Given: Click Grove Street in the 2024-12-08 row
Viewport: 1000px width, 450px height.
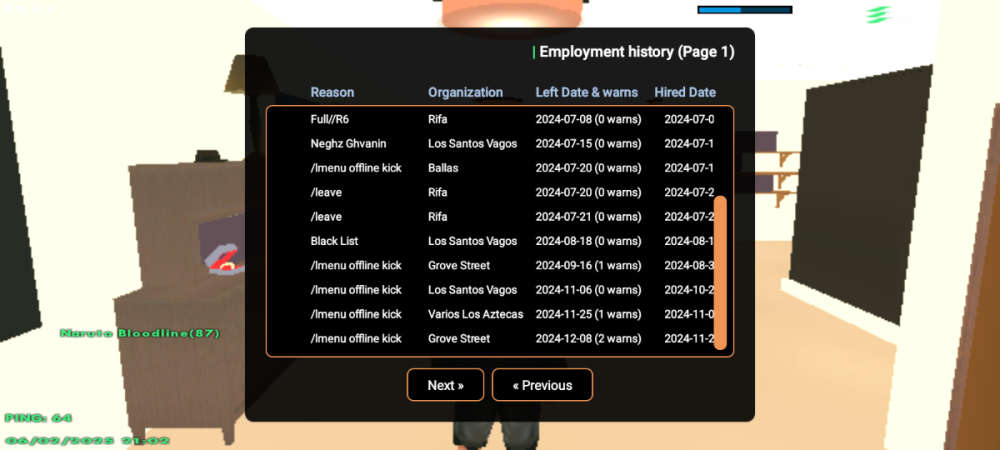Looking at the screenshot, I should [x=459, y=338].
